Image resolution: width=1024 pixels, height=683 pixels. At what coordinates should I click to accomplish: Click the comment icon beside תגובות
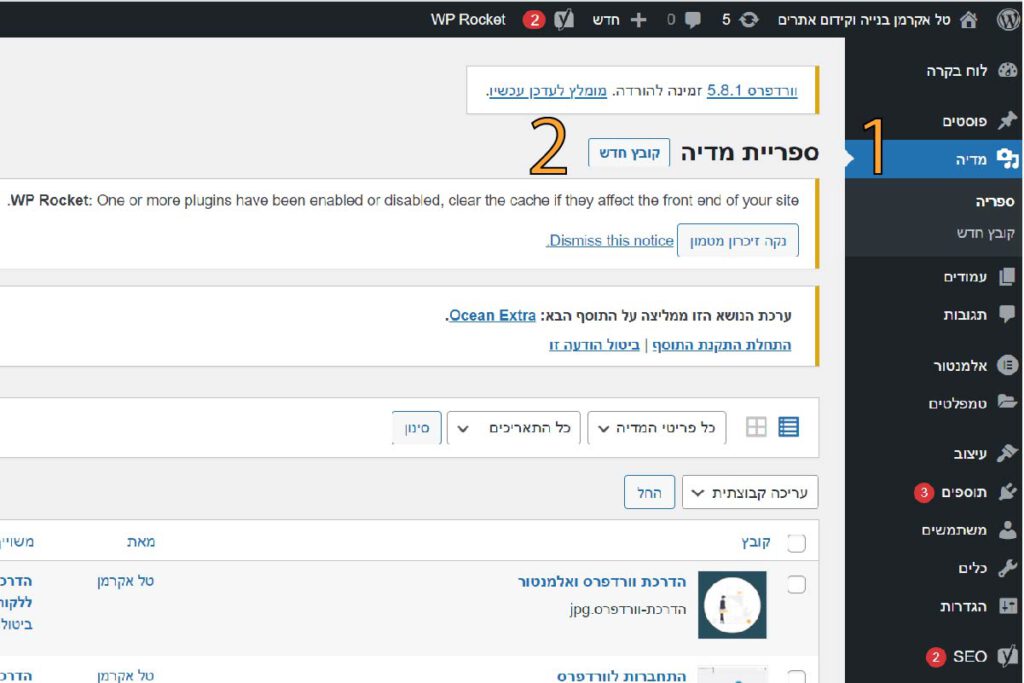1007,315
